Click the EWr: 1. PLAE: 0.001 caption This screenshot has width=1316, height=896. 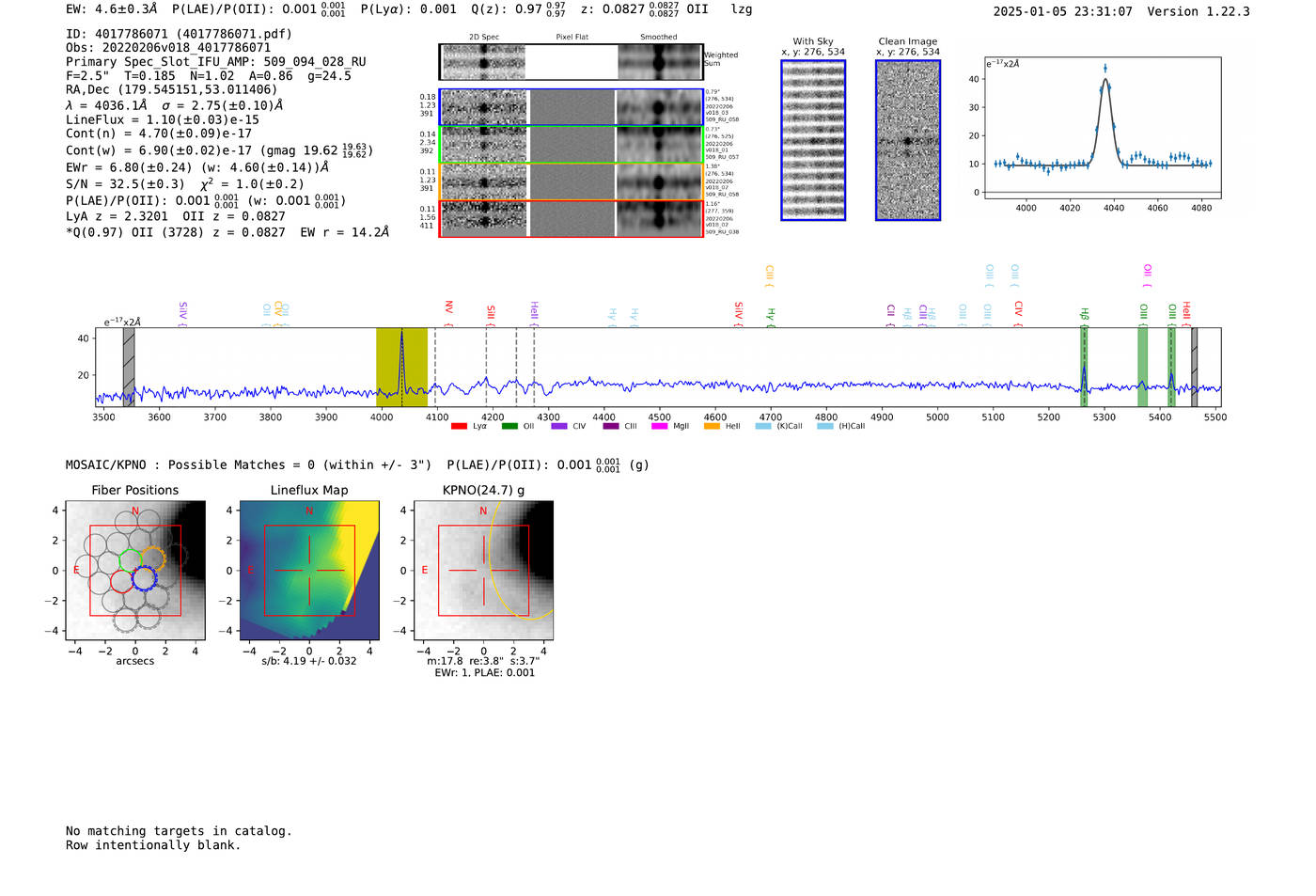pyautogui.click(x=484, y=672)
